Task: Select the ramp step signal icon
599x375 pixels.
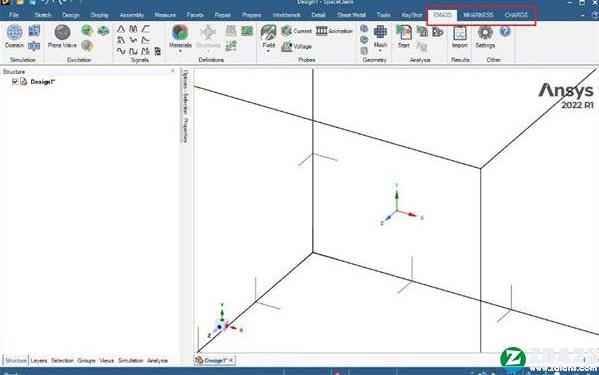Action: 146,29
